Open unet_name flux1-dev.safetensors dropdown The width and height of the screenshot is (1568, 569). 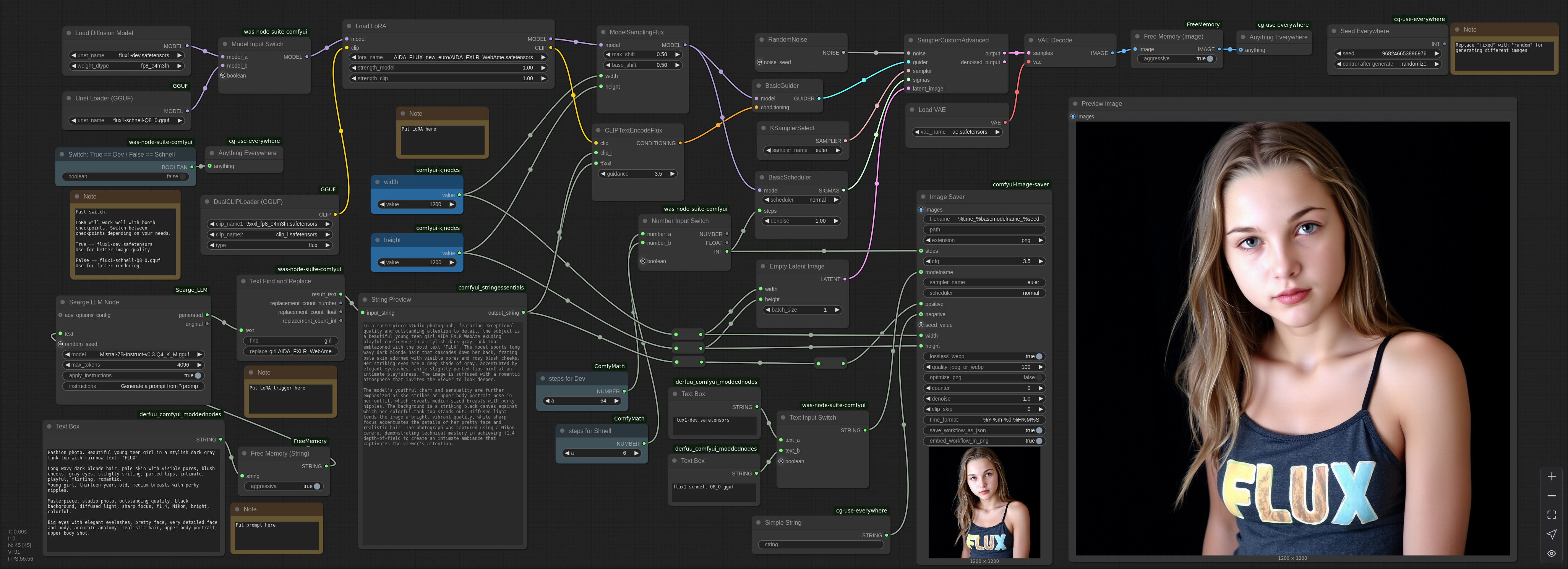tap(126, 55)
